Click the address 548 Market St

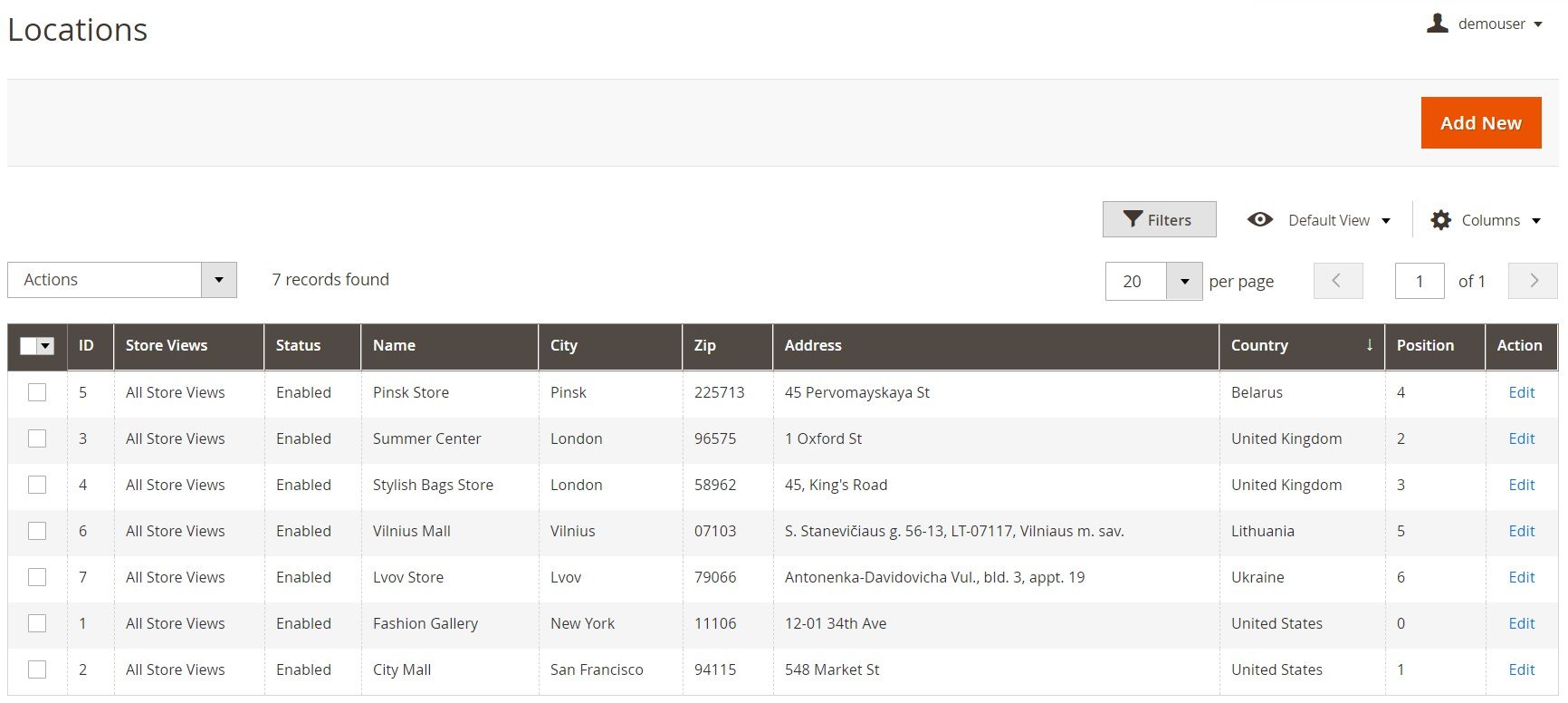pyautogui.click(x=832, y=669)
